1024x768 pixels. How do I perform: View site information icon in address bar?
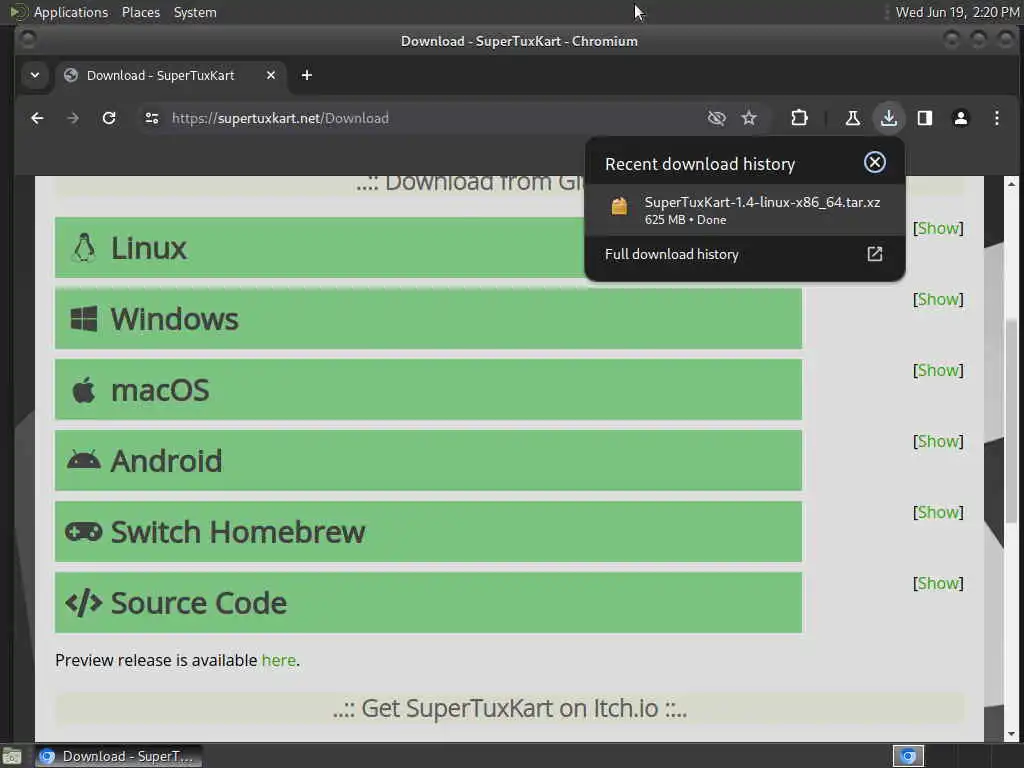(152, 118)
